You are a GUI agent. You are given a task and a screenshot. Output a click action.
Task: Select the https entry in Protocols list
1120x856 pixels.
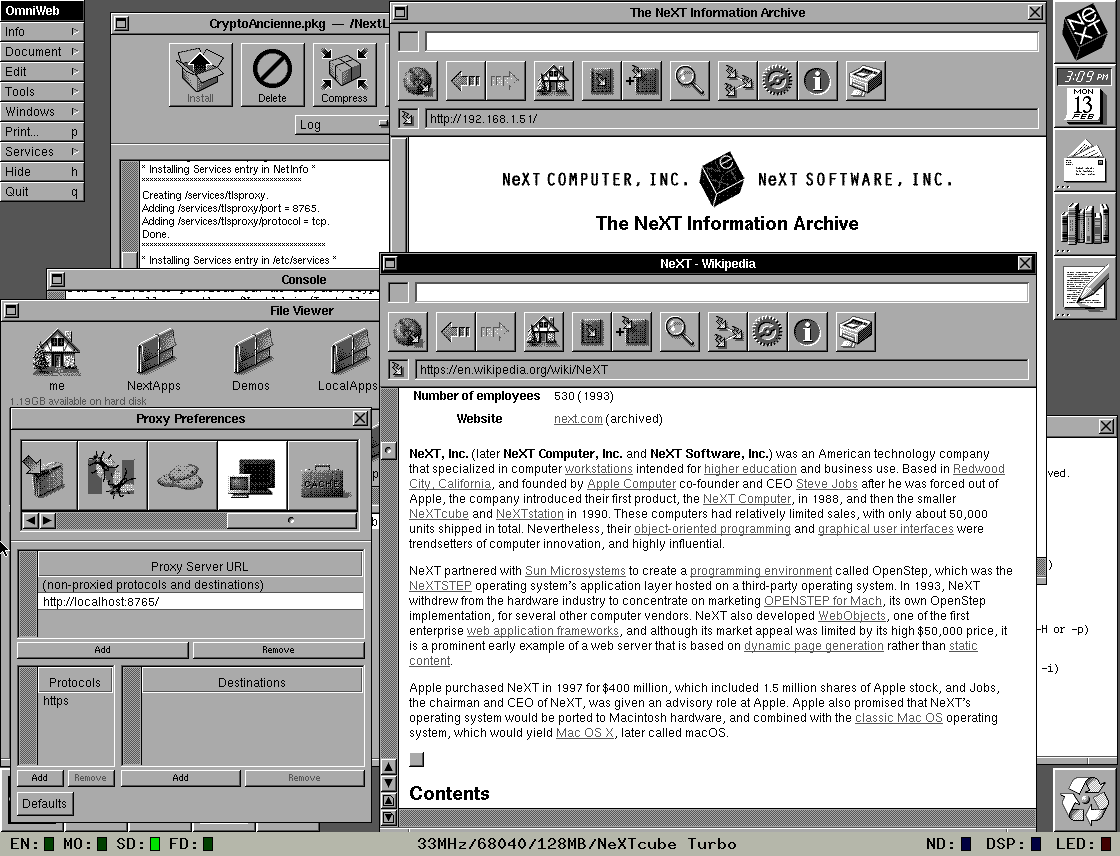tap(56, 701)
